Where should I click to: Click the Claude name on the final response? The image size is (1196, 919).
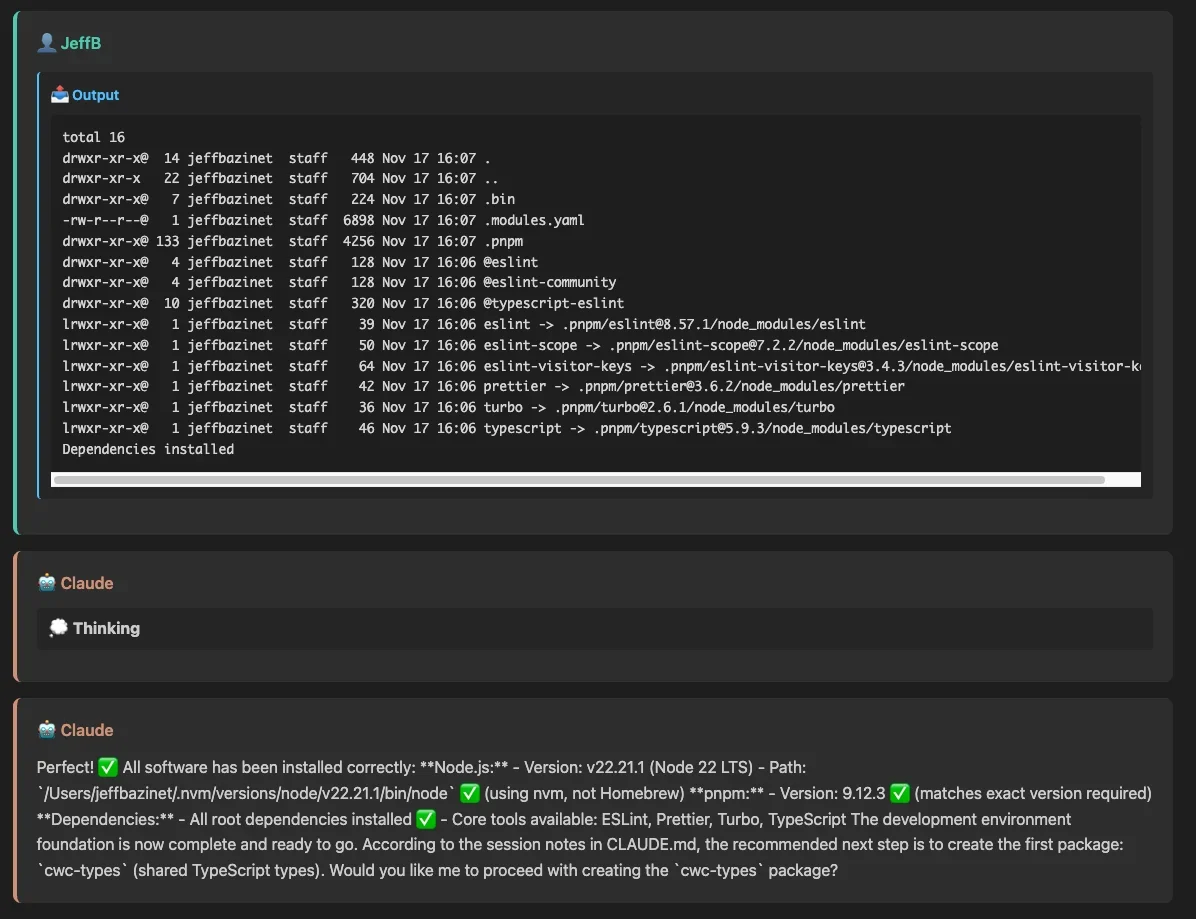click(87, 730)
